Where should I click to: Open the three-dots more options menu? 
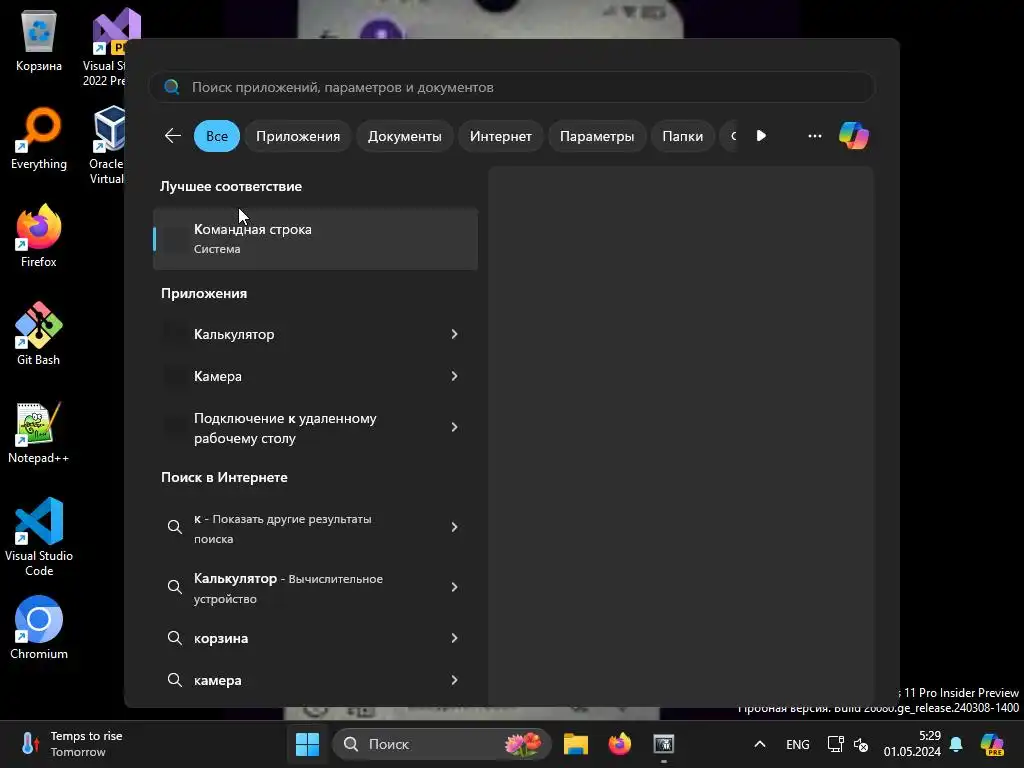[x=814, y=136]
